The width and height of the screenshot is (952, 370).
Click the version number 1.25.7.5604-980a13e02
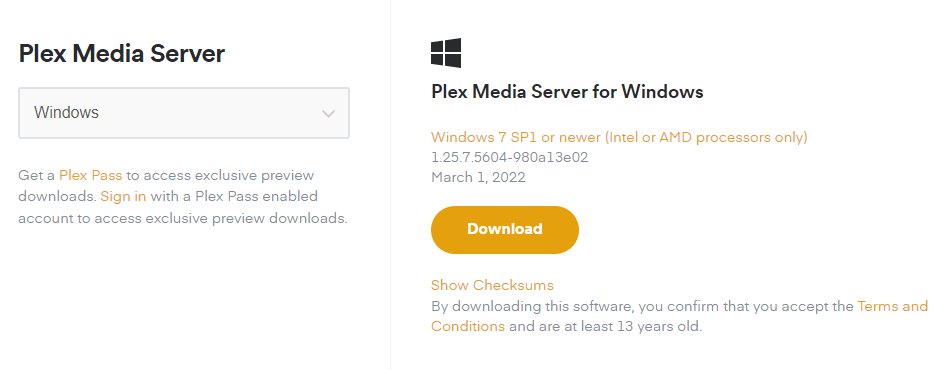click(x=509, y=157)
